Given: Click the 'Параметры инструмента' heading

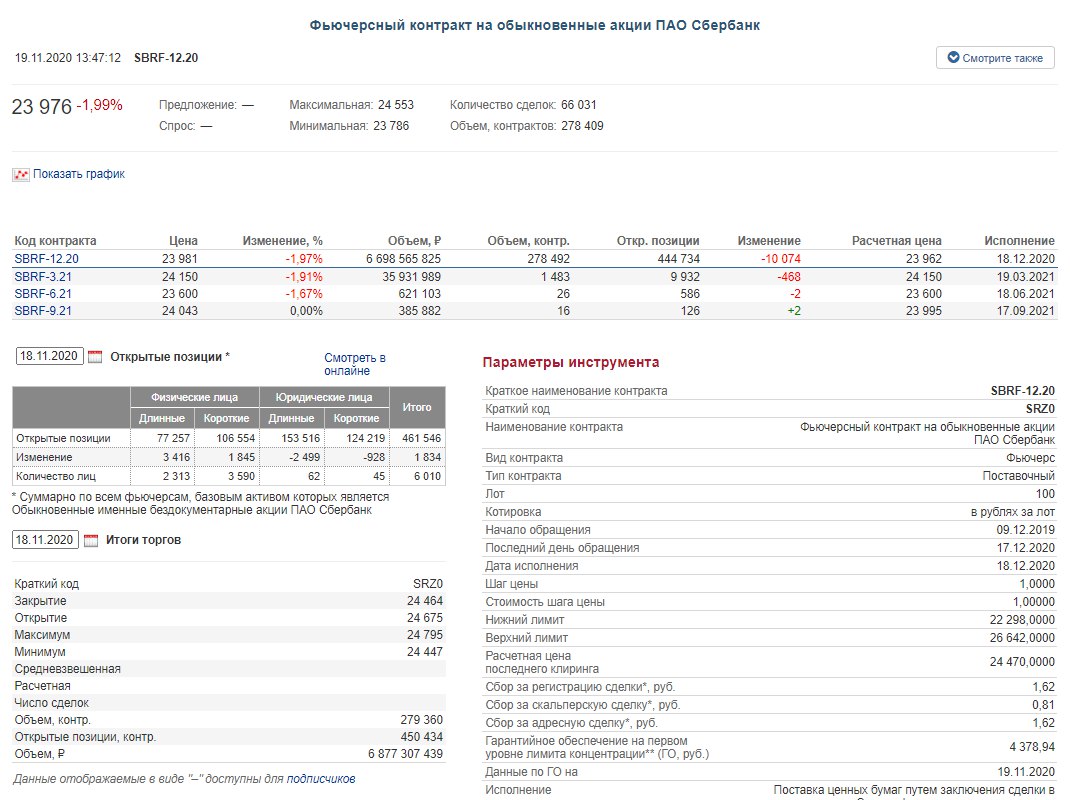Looking at the screenshot, I should [x=571, y=362].
